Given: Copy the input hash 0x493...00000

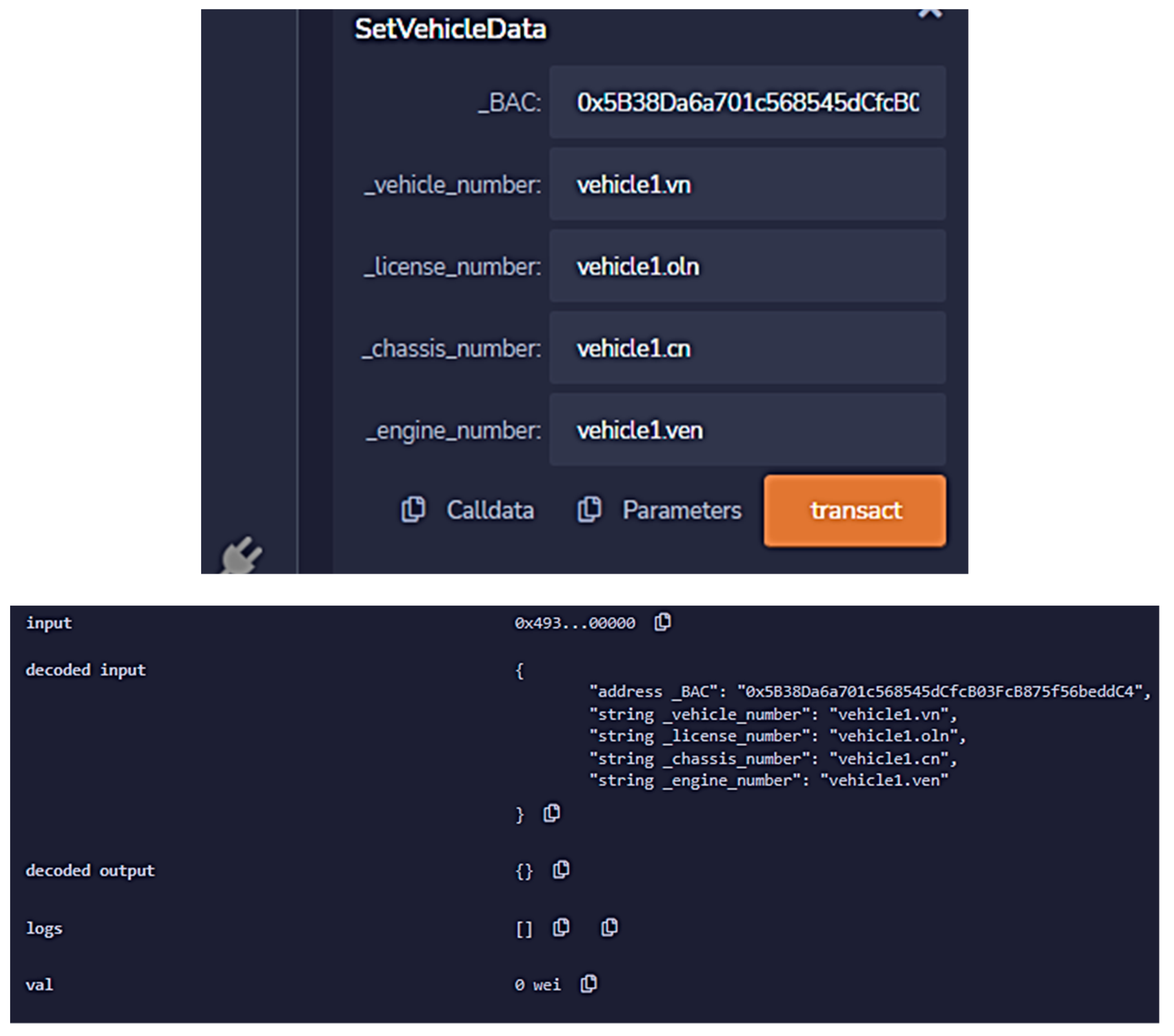Looking at the screenshot, I should pos(662,622).
